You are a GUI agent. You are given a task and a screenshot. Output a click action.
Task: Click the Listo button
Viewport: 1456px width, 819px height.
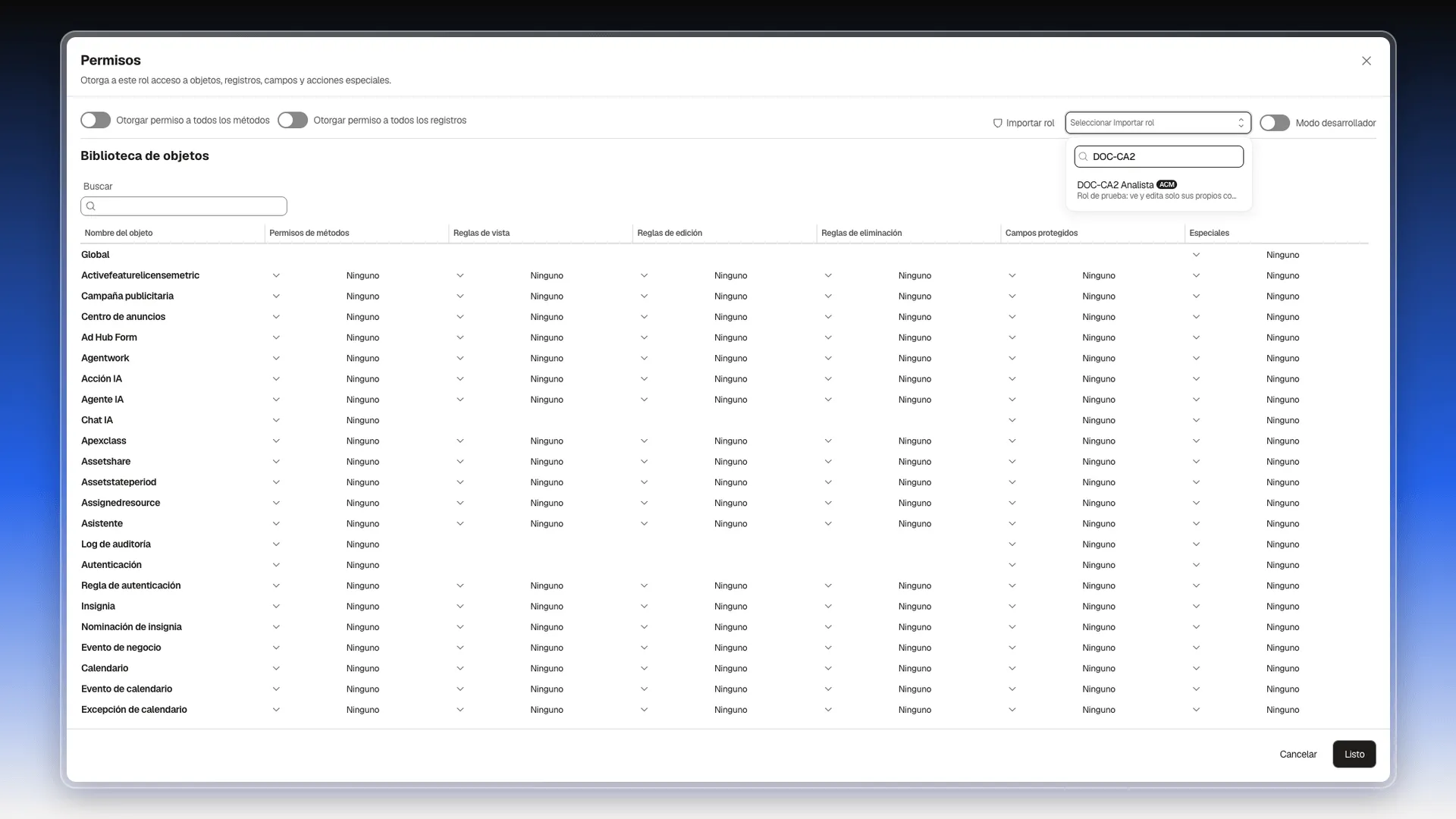tap(1354, 755)
